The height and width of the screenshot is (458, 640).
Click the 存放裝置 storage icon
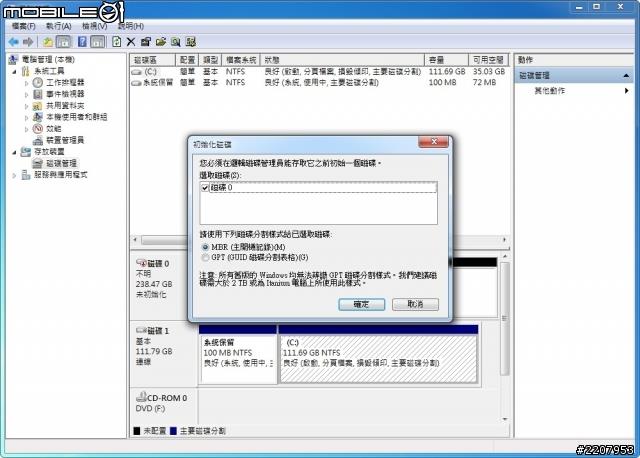[x=25, y=152]
